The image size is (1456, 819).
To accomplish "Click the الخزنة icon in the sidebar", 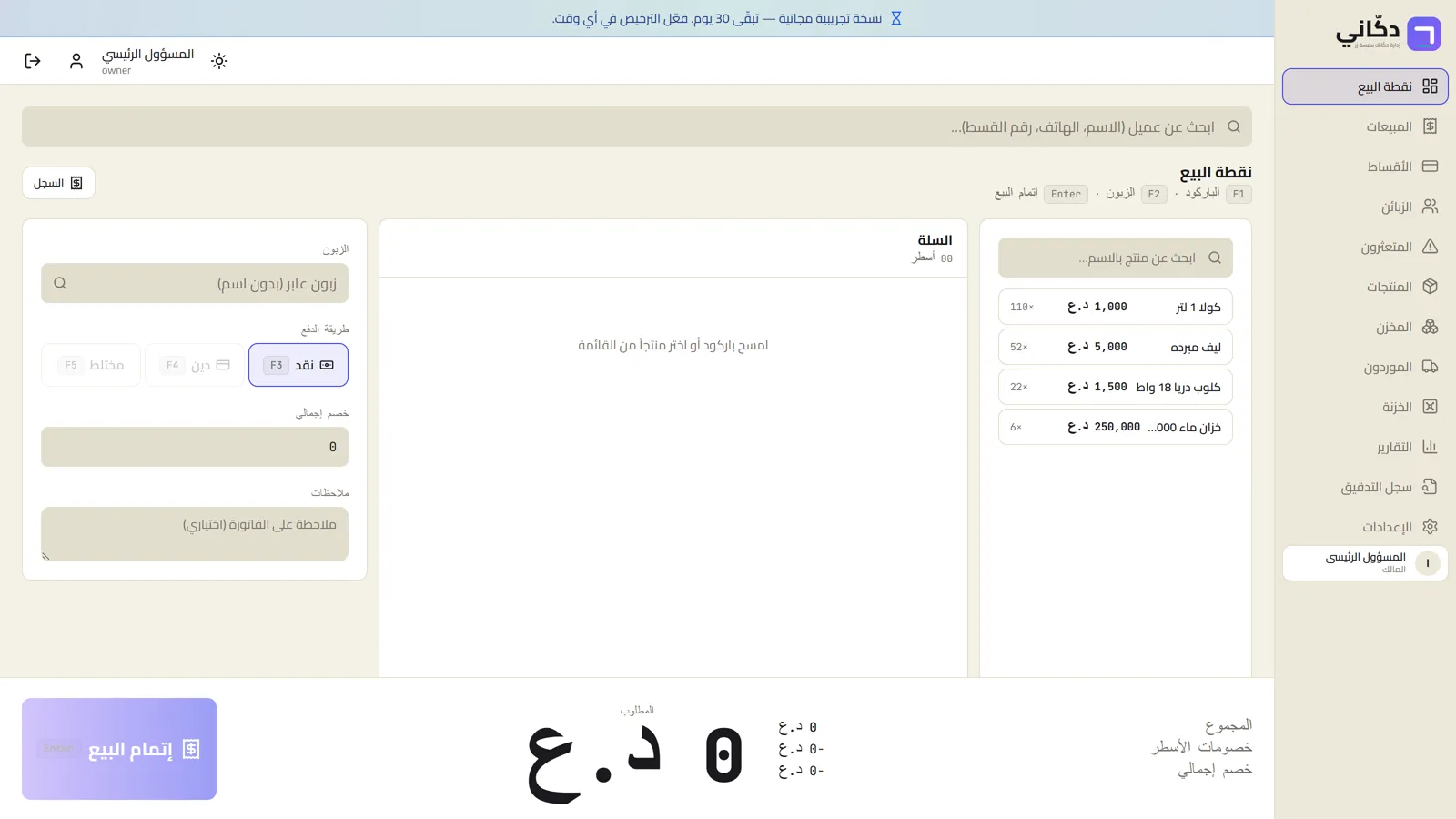I will 1431,407.
